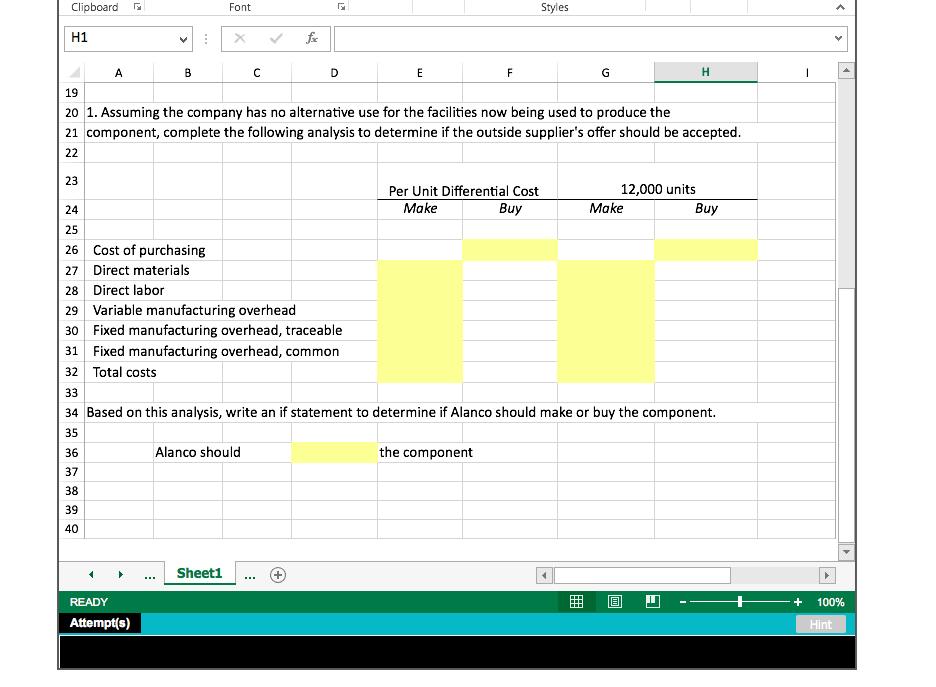Screen dimensions: 936x687
Task: Open the Name Box dropdown
Action: point(186,38)
